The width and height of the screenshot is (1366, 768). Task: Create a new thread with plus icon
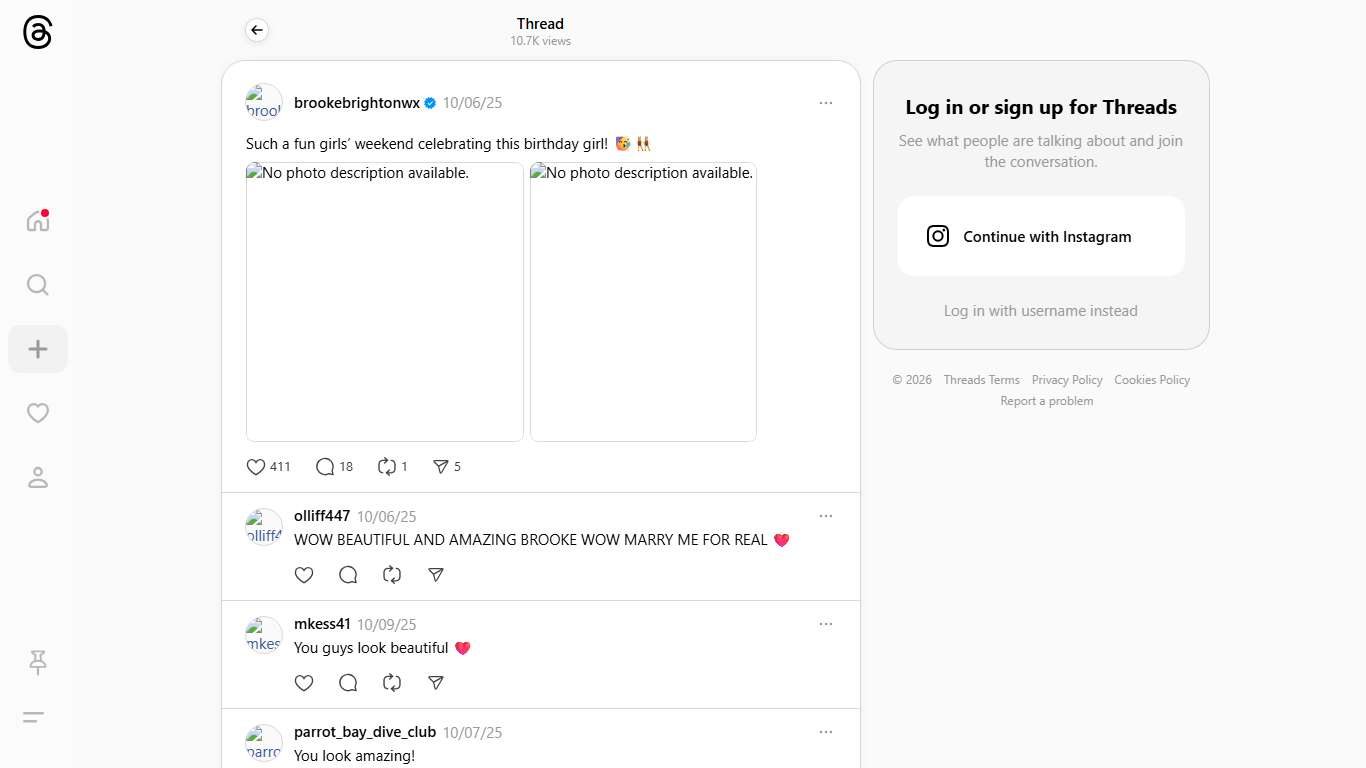(38, 349)
